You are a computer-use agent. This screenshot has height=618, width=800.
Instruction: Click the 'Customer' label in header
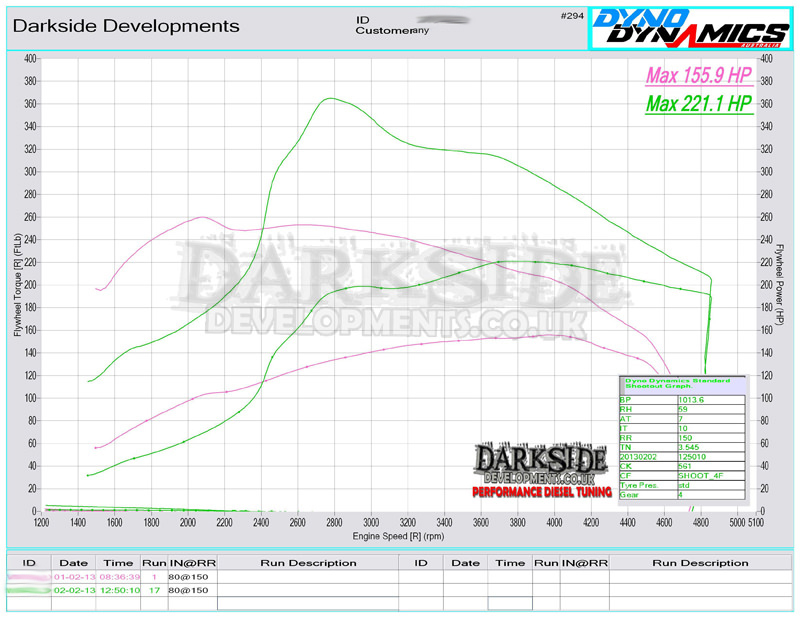tap(383, 31)
